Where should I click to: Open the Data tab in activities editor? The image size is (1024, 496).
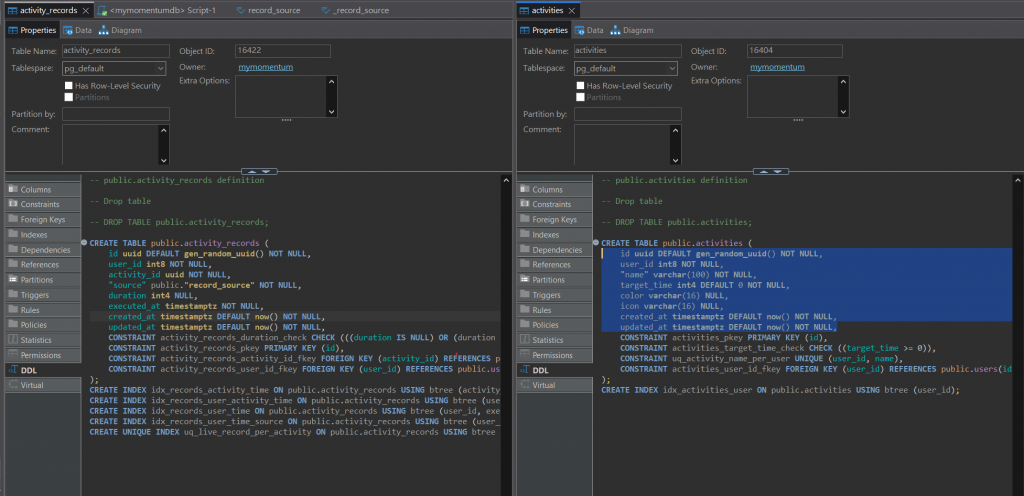click(589, 30)
